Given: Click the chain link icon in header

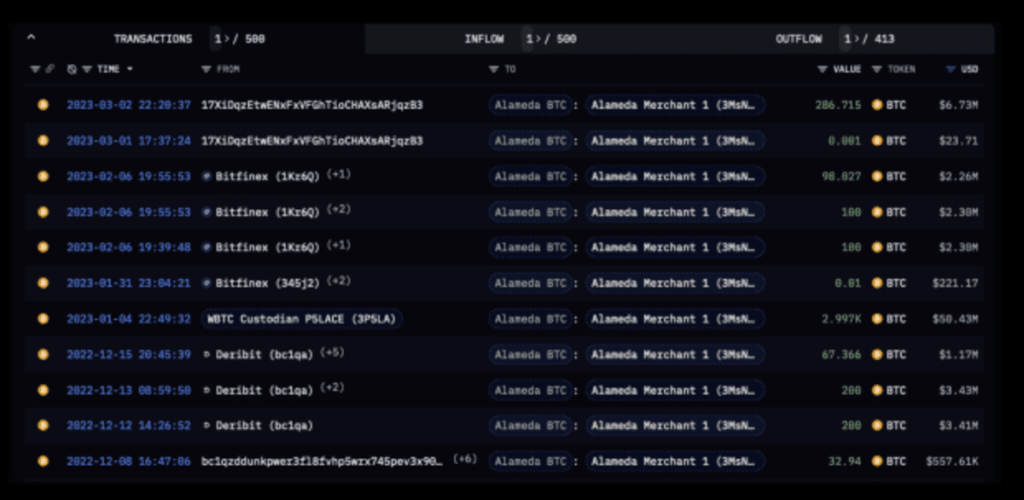Looking at the screenshot, I should (x=50, y=69).
